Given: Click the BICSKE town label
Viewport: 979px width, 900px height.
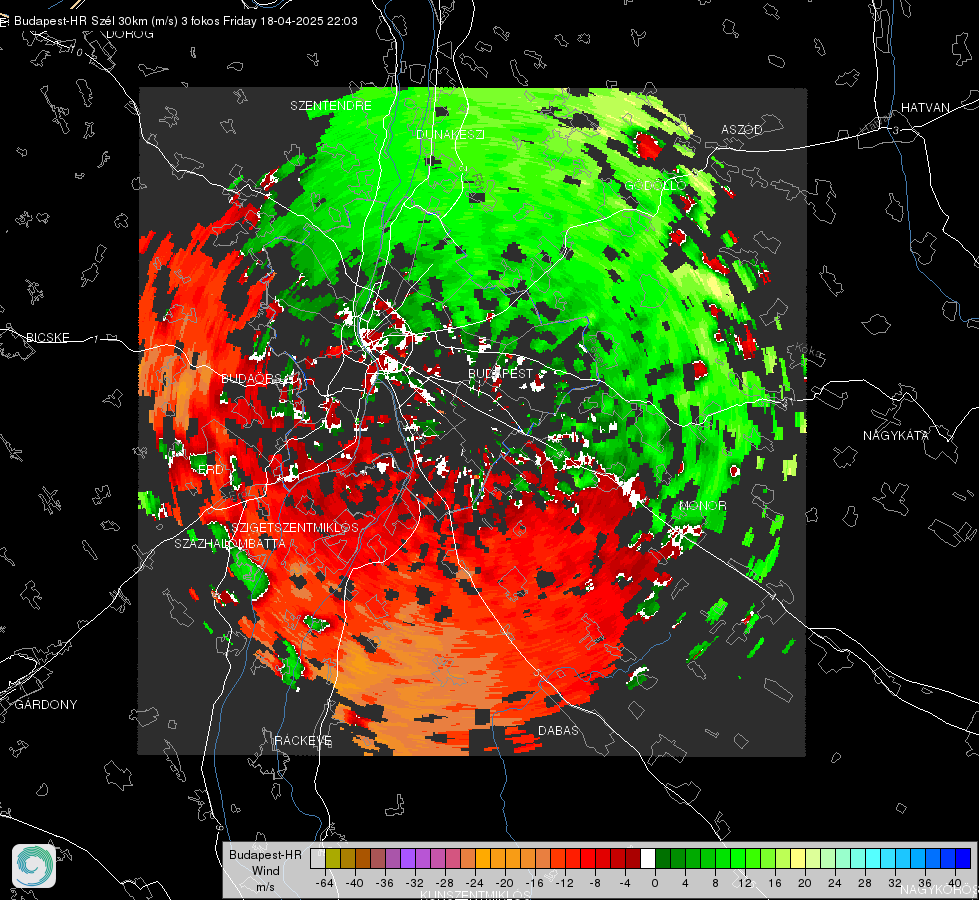Looking at the screenshot, I should click(47, 337).
